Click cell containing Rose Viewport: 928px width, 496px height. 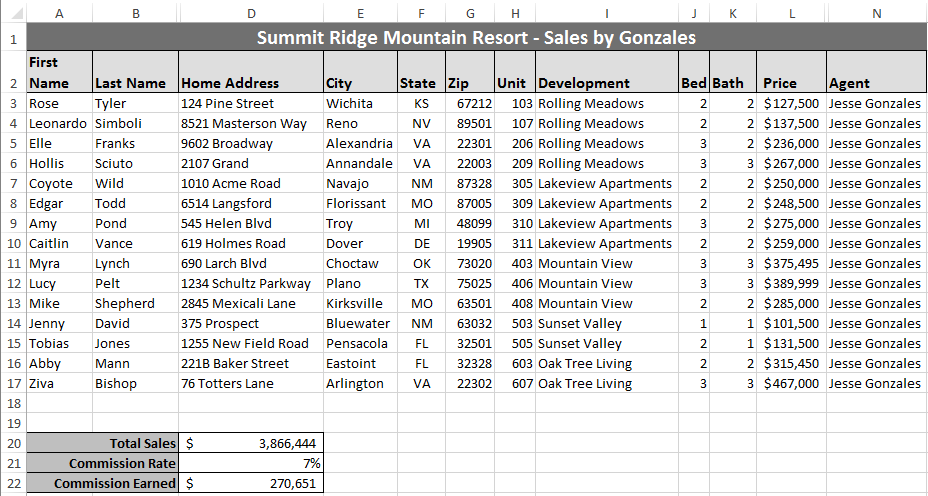coord(59,104)
